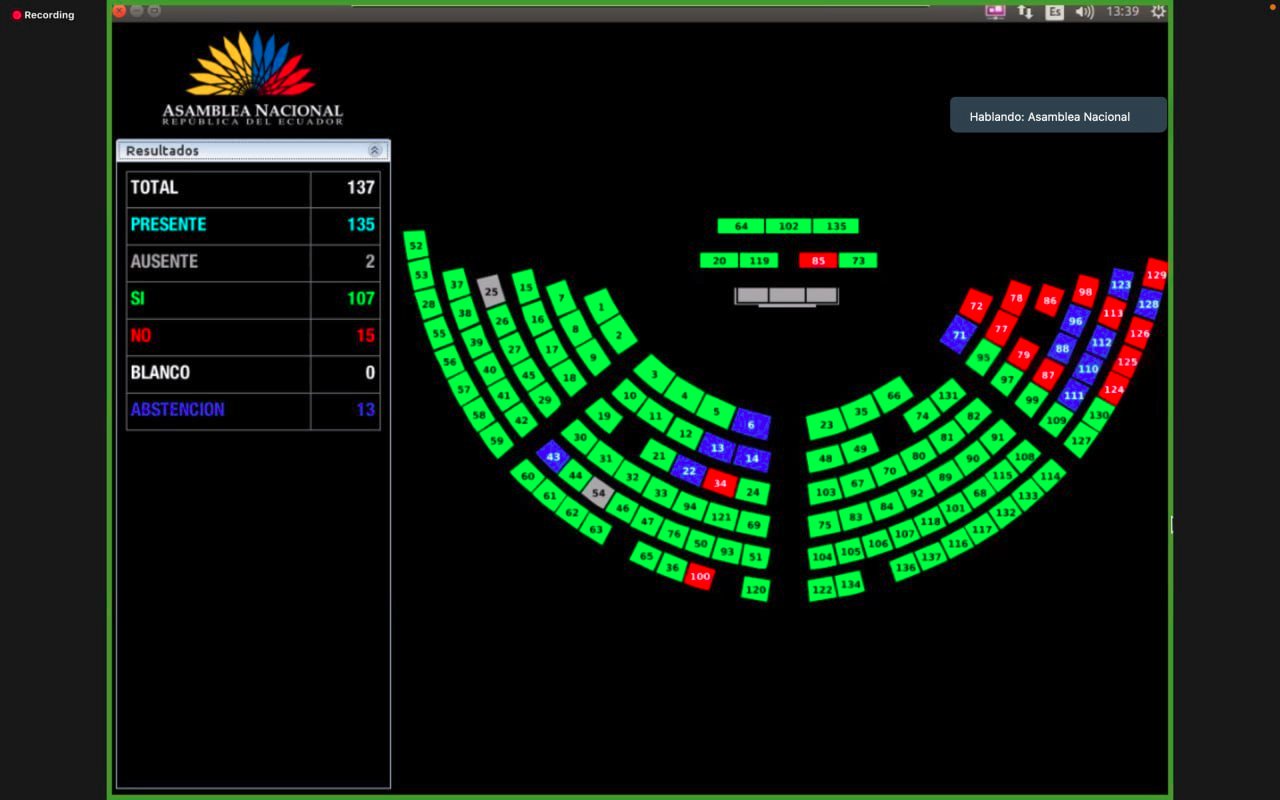Click the clock showing 13:39

pyautogui.click(x=1122, y=12)
